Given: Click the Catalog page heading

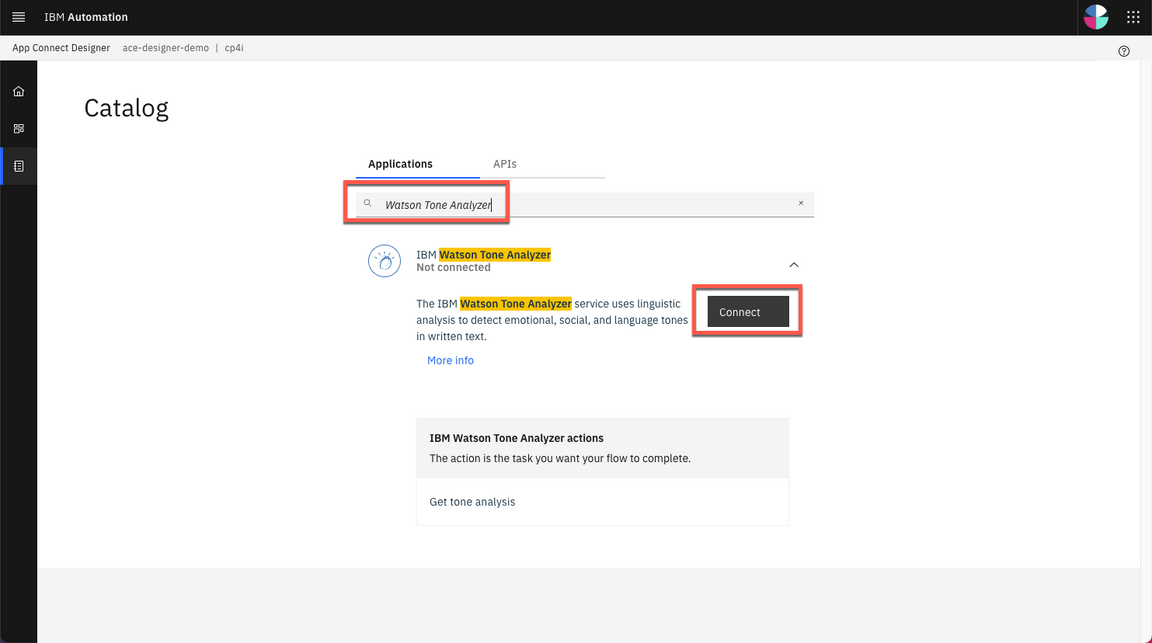Looking at the screenshot, I should coord(126,108).
